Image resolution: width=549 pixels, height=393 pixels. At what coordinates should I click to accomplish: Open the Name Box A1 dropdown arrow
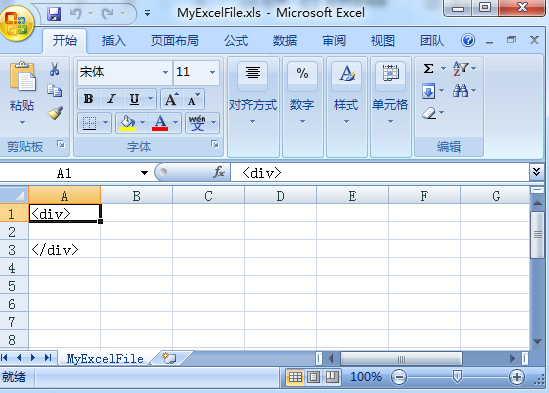[144, 173]
